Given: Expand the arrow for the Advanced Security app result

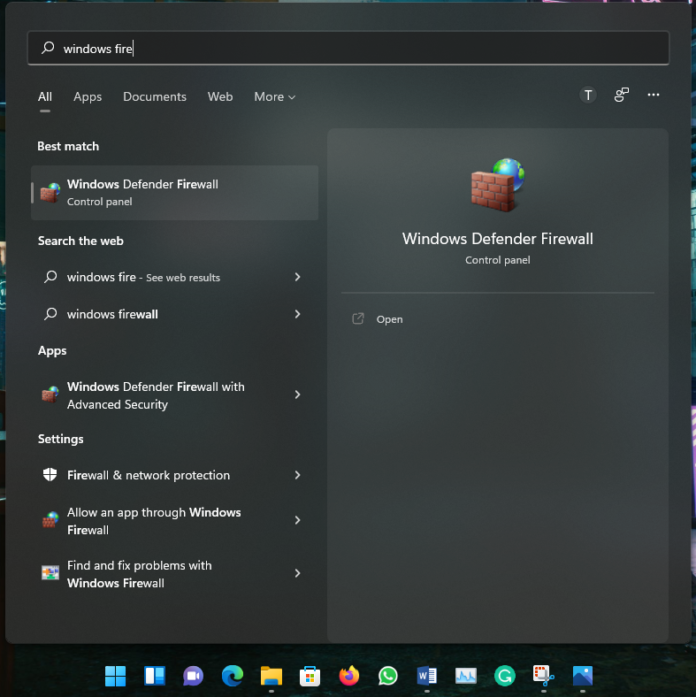Looking at the screenshot, I should 297,395.
